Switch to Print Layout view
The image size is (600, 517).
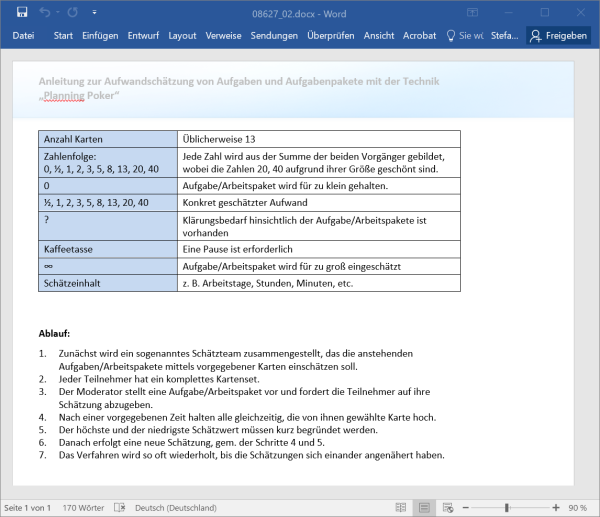pos(423,508)
